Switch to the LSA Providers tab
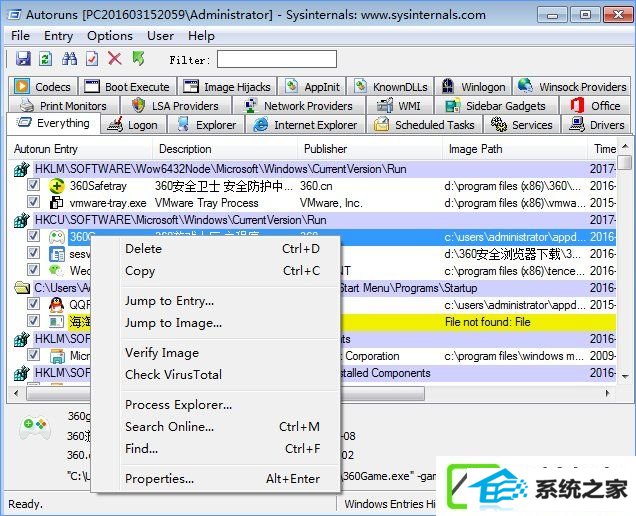Screen dimensions: 636x516 point(176,105)
